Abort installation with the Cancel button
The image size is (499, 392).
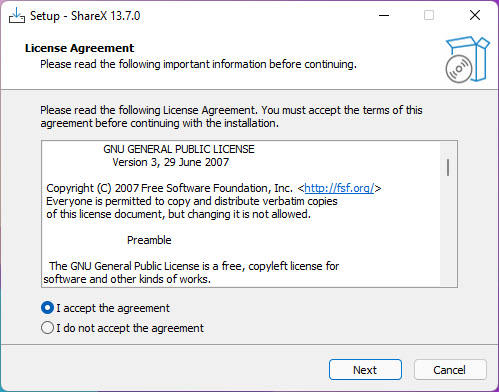point(450,370)
